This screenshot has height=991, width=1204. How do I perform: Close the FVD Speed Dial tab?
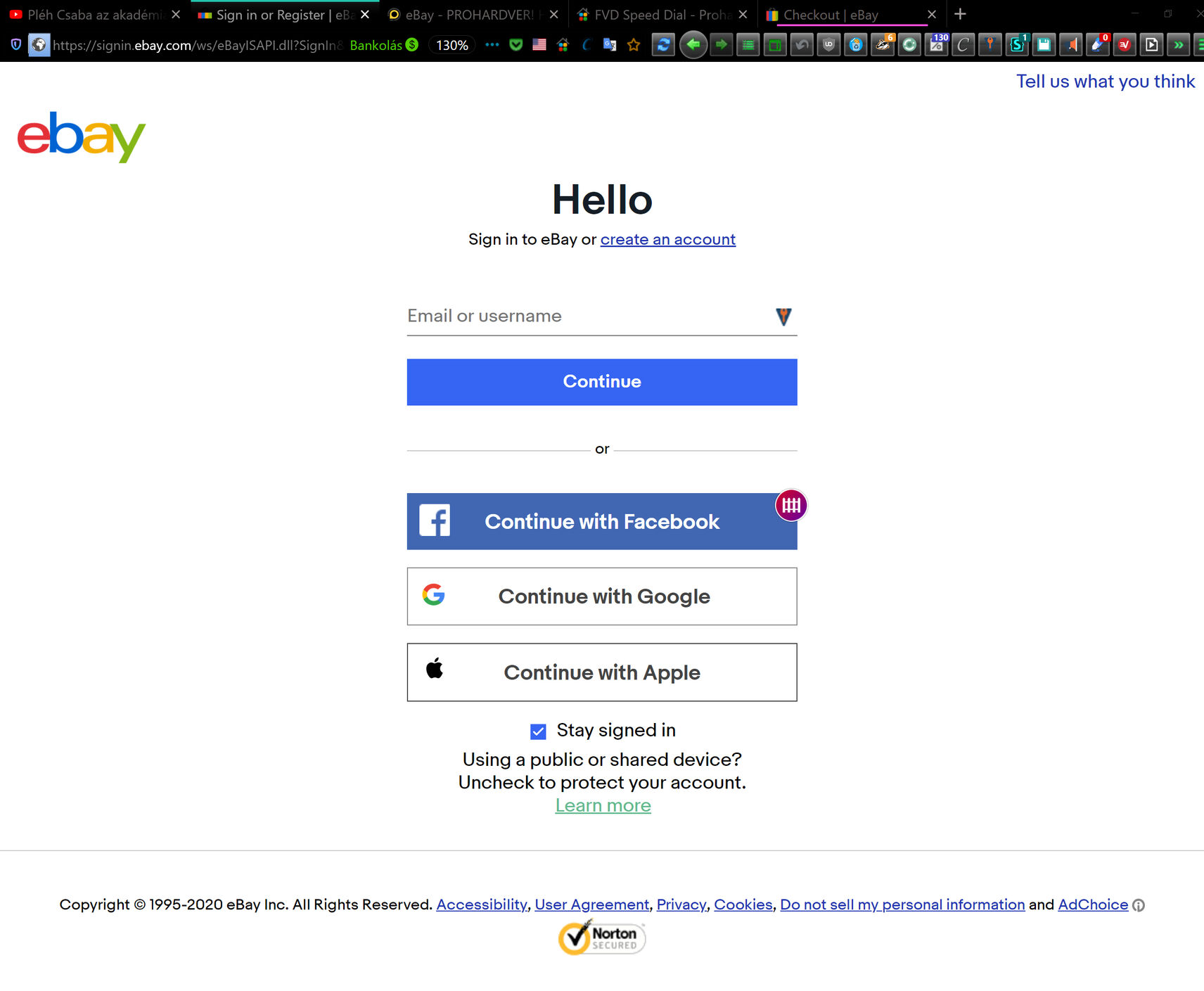click(743, 15)
